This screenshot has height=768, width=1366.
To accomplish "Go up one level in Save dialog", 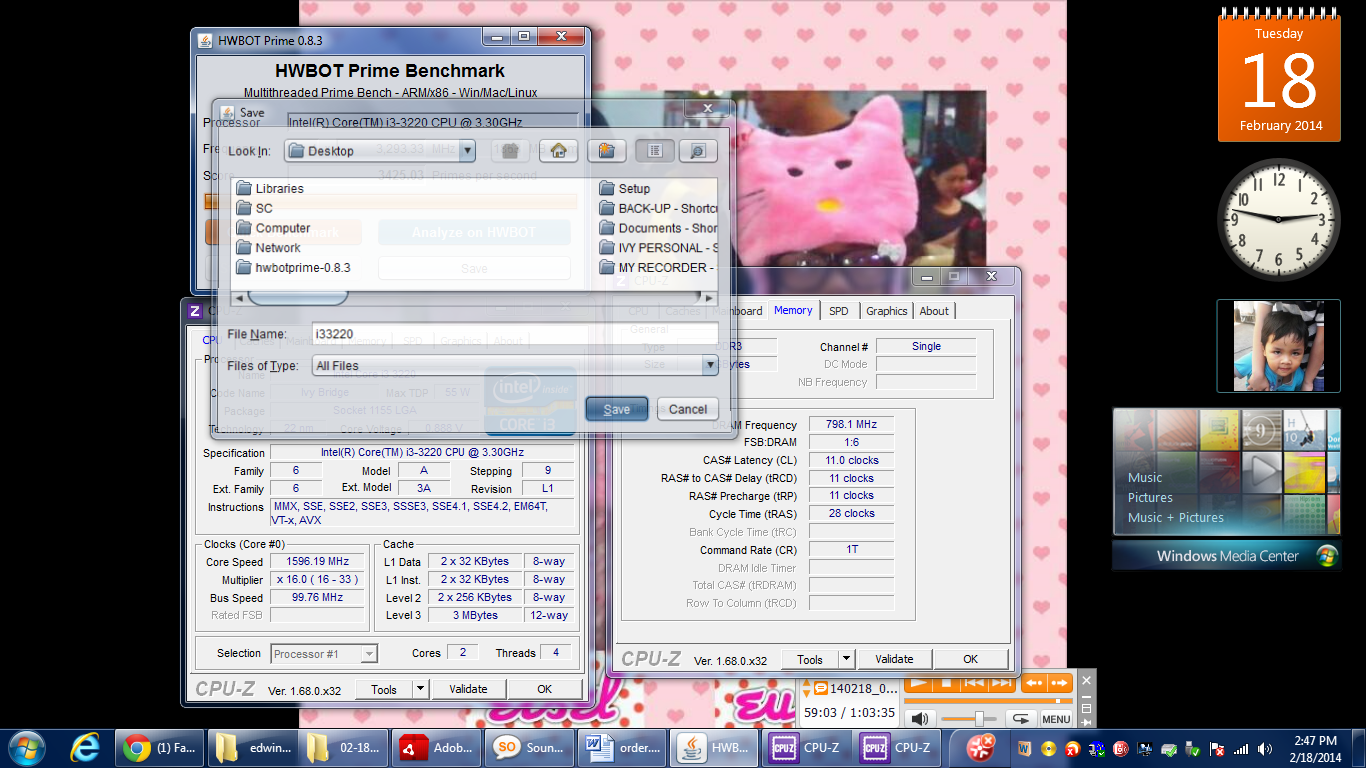I will (x=510, y=151).
